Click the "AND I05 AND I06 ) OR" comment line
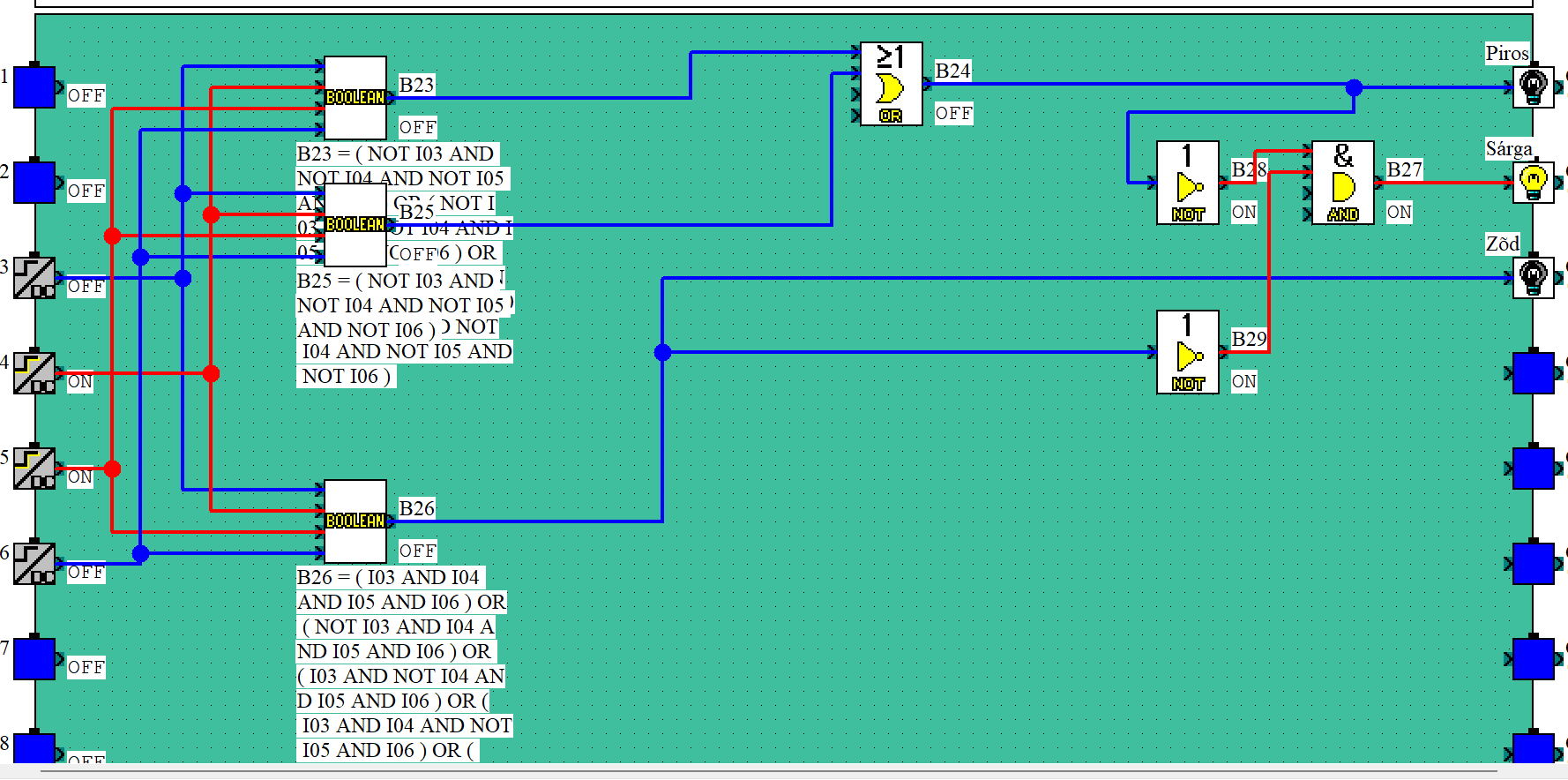 tap(402, 602)
